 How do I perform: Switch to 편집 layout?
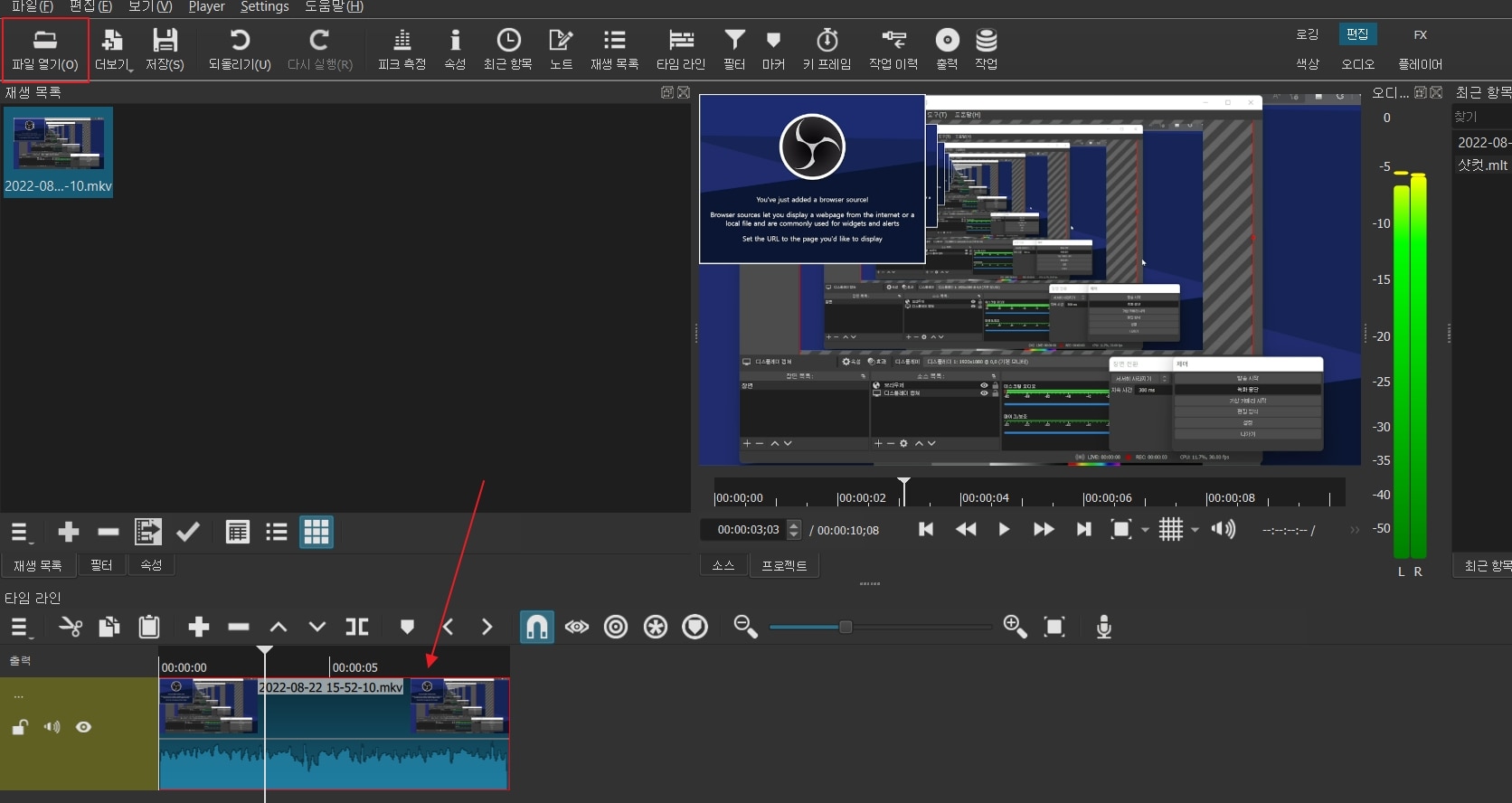(x=1357, y=34)
